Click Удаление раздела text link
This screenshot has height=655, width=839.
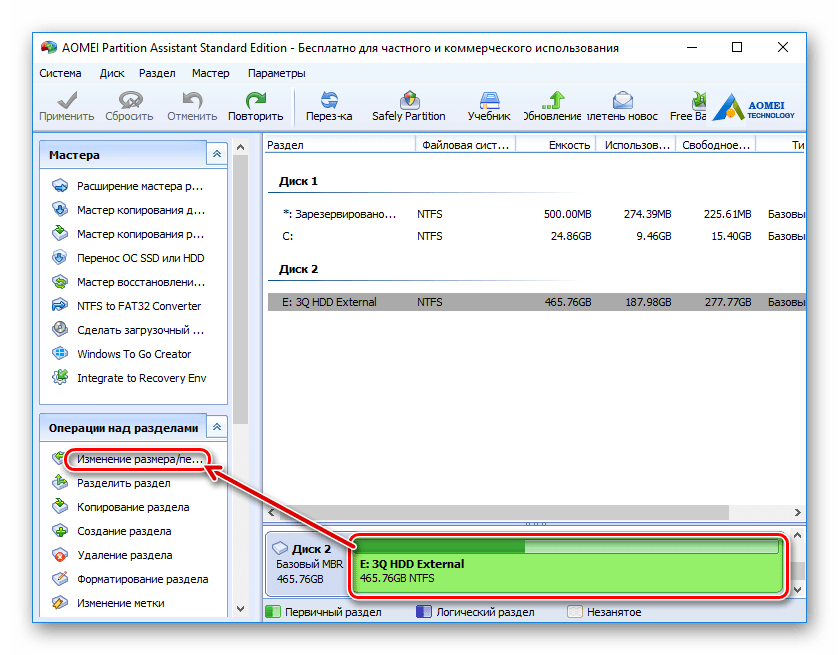[125, 555]
